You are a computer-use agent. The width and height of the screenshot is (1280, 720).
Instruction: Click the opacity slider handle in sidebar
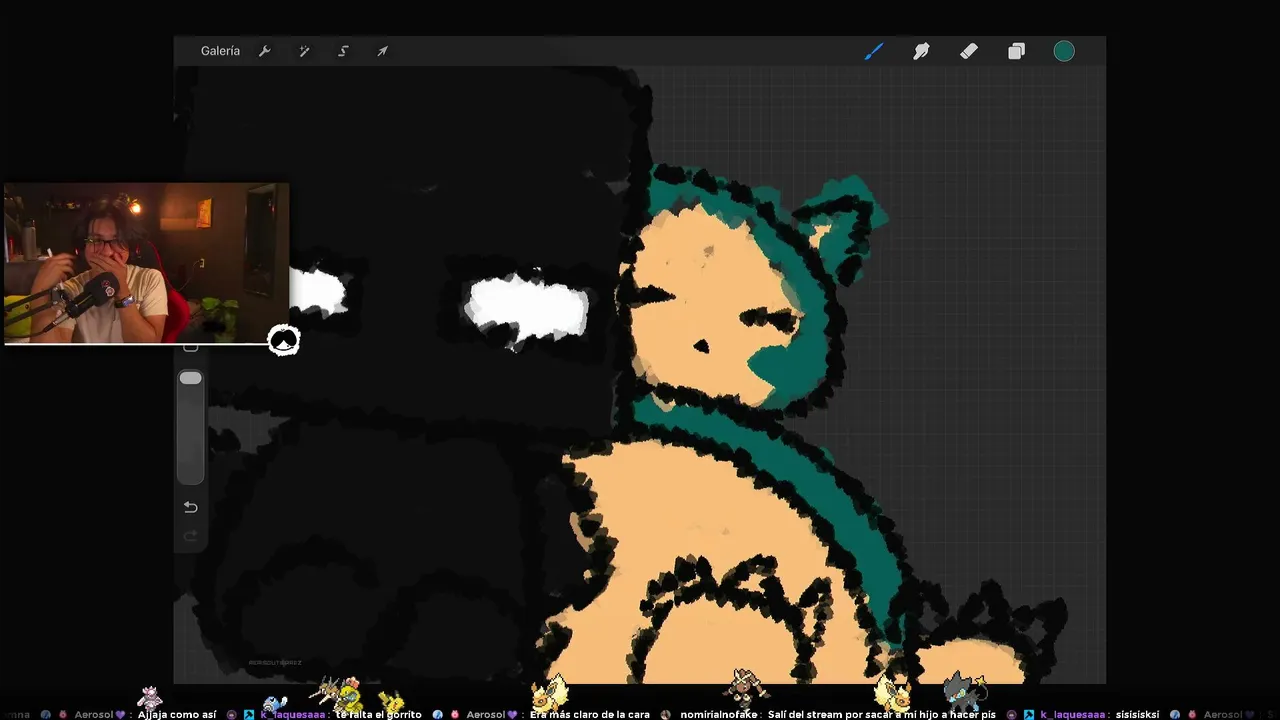point(190,379)
